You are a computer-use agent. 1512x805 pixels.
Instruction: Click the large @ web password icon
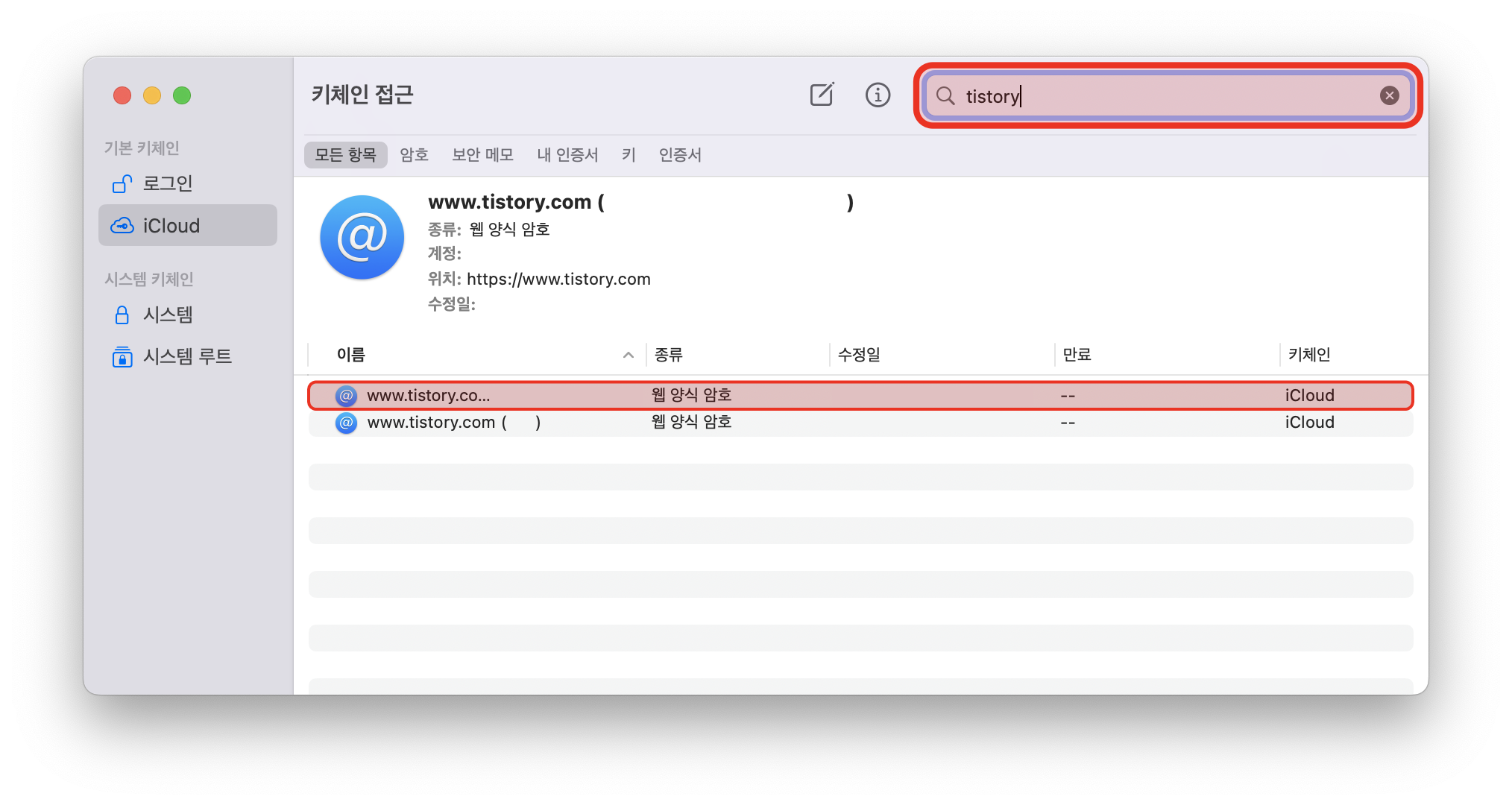pos(362,237)
